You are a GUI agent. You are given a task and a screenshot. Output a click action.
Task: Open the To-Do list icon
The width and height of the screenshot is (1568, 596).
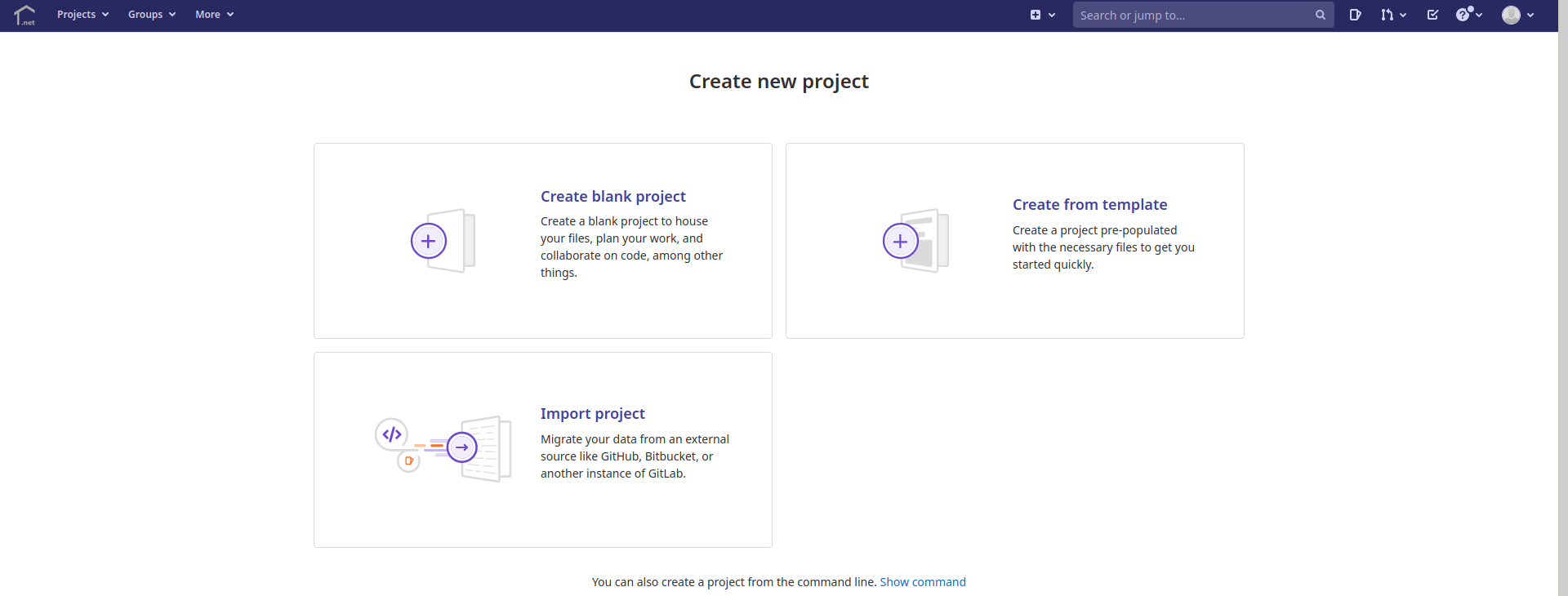[1432, 15]
